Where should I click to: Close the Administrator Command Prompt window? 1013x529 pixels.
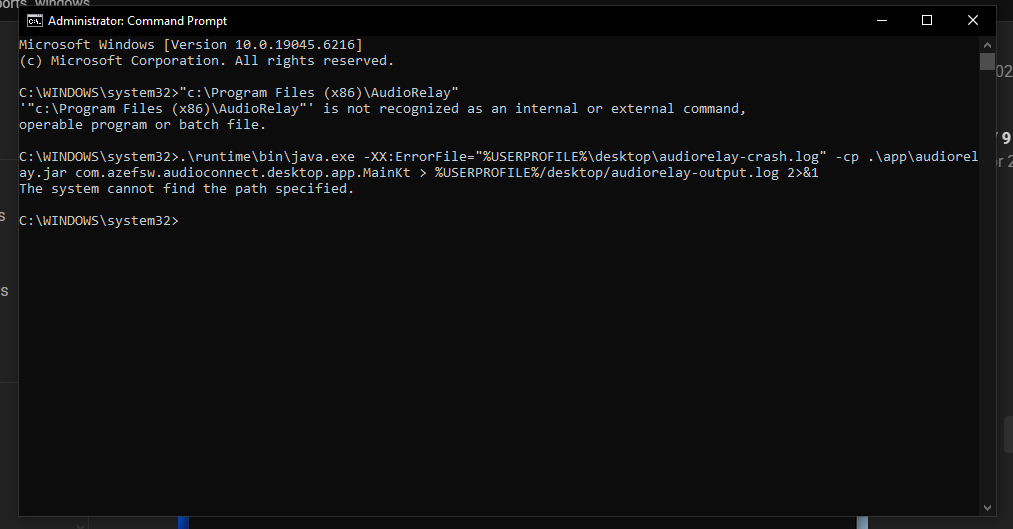pyautogui.click(x=973, y=20)
